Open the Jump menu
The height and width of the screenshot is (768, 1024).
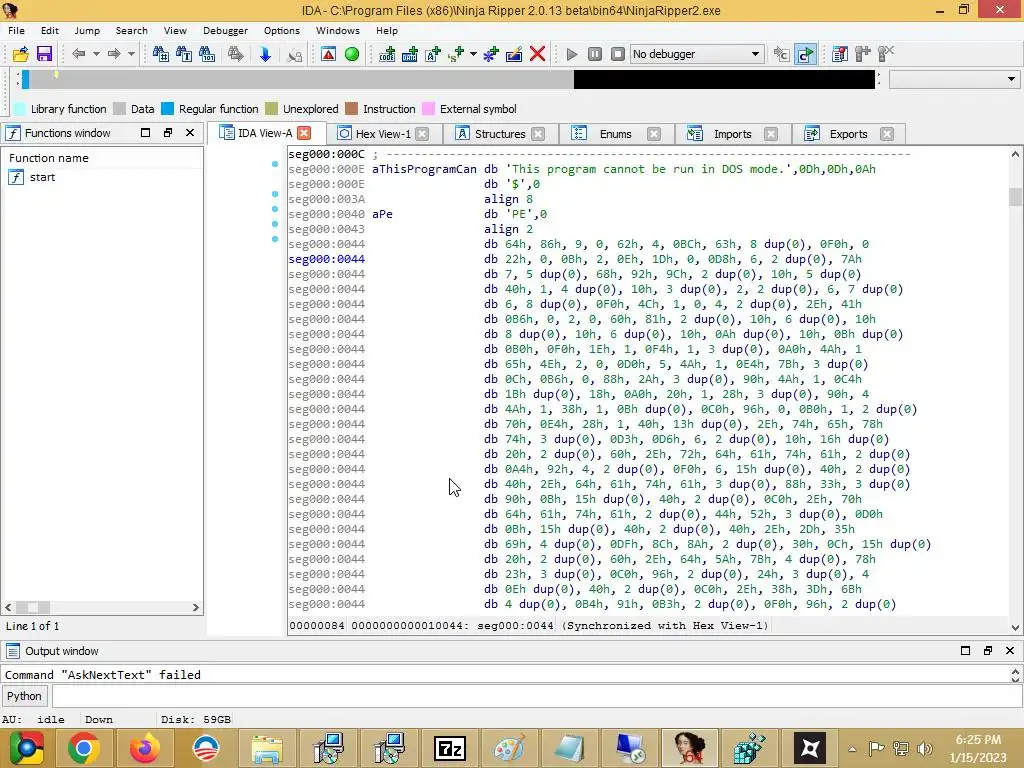pos(87,31)
